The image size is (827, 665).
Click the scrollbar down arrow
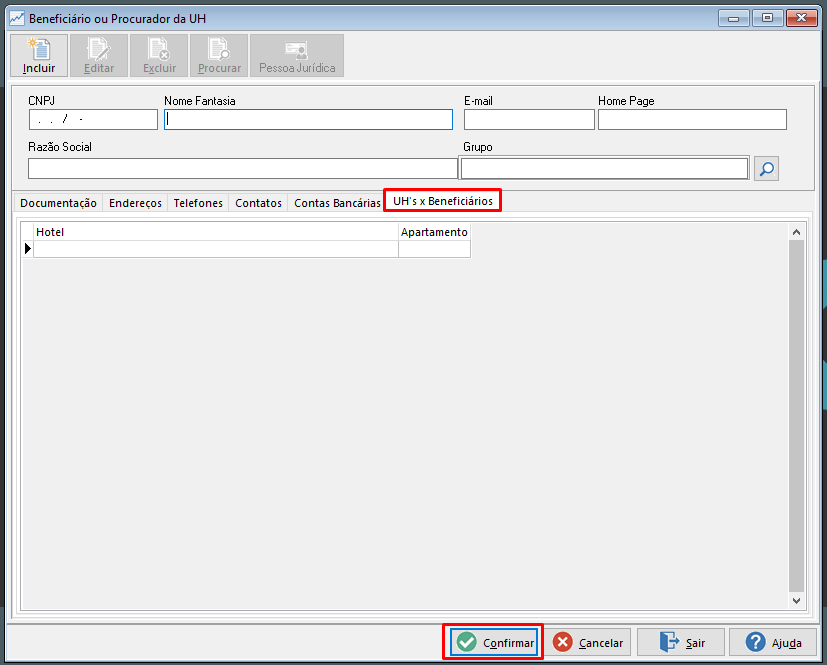(796, 600)
